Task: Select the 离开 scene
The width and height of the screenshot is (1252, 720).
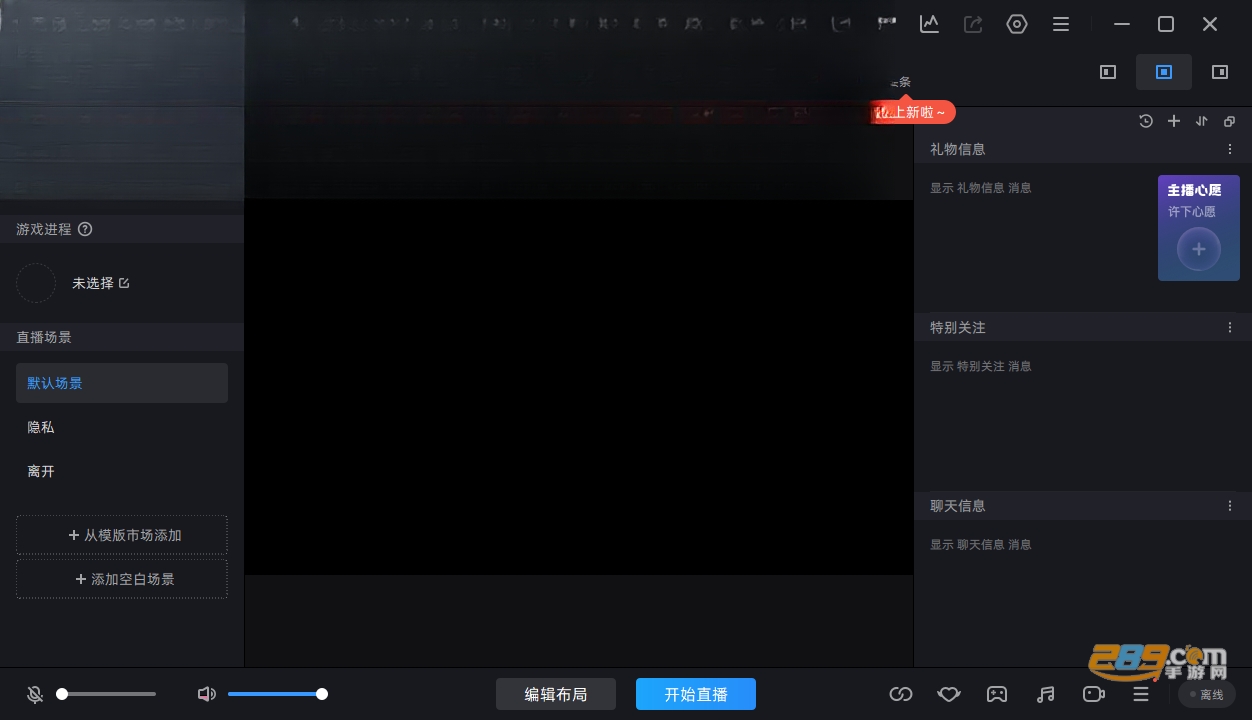Action: (122, 471)
